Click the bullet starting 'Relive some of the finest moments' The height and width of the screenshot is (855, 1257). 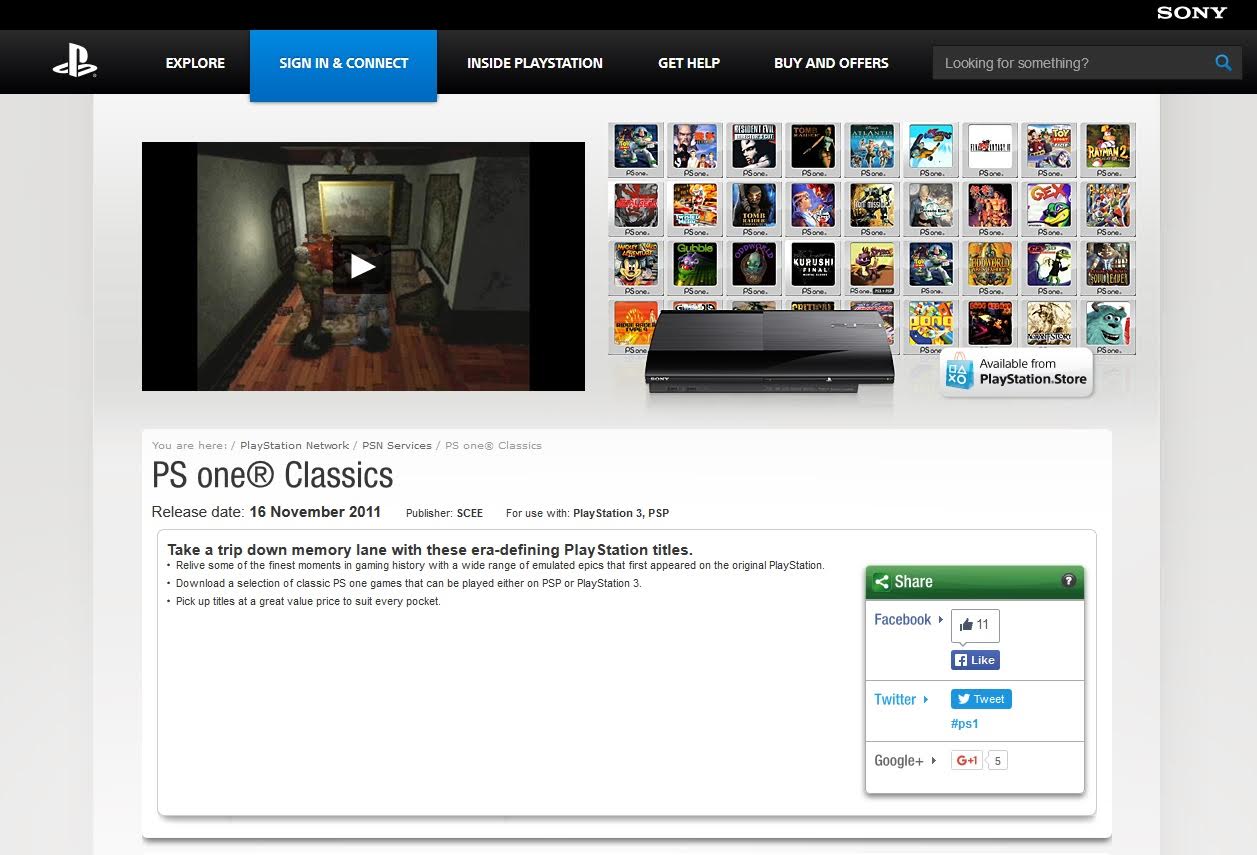pos(500,565)
